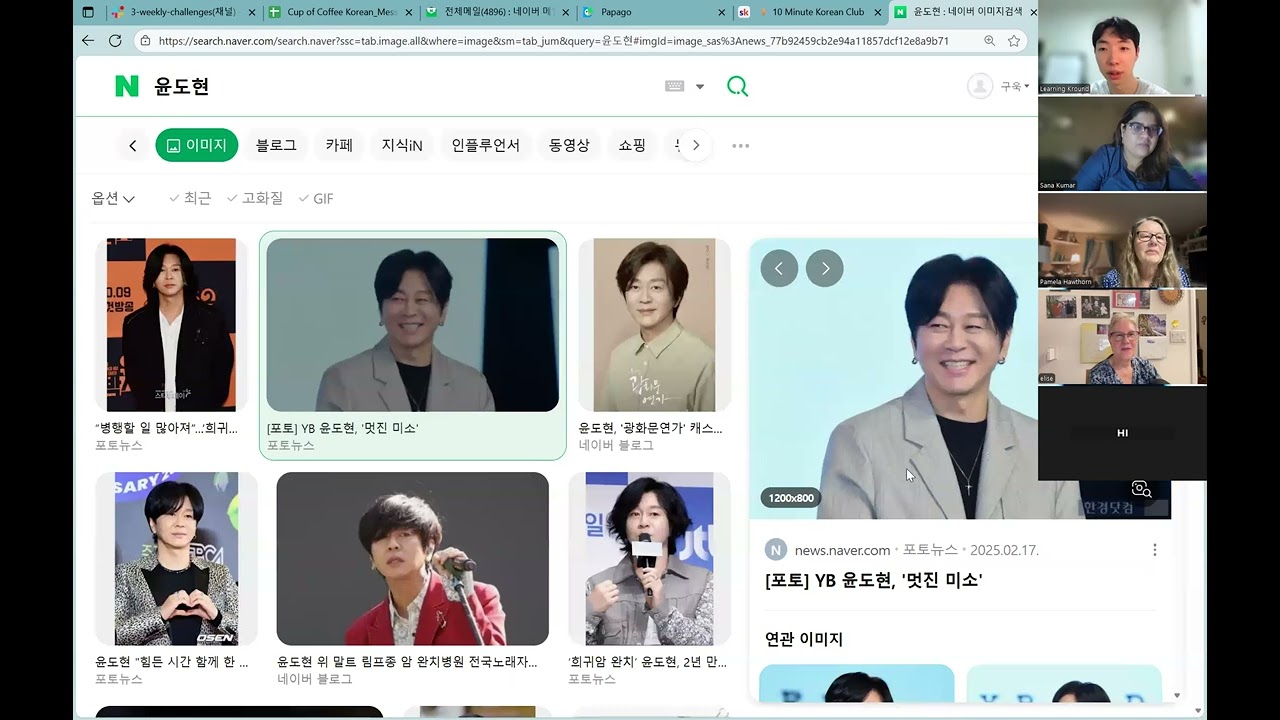This screenshot has height=720, width=1280.
Task: Select the 이미지 tab
Action: click(x=197, y=145)
